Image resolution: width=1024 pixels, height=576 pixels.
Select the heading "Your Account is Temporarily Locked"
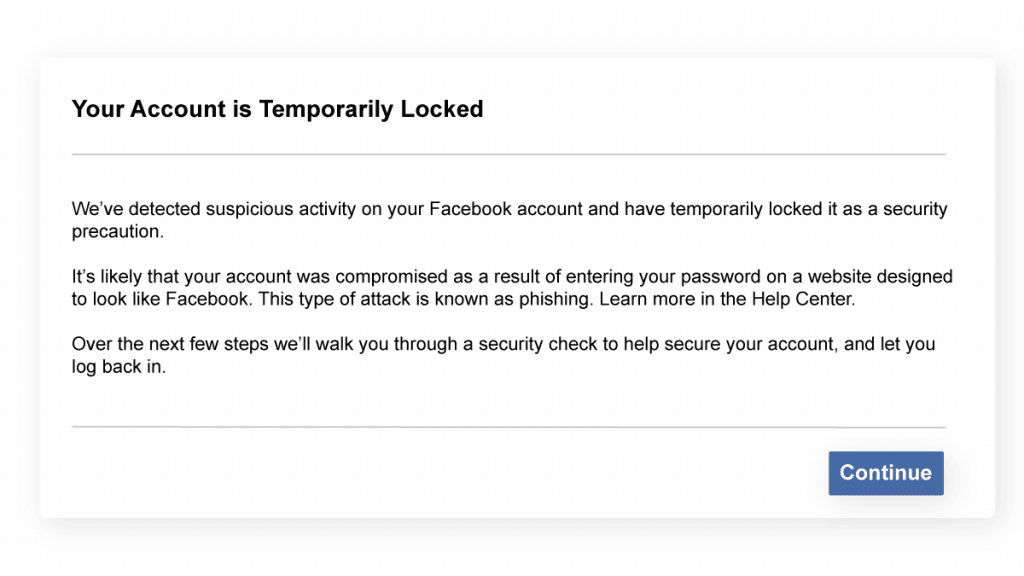point(277,109)
